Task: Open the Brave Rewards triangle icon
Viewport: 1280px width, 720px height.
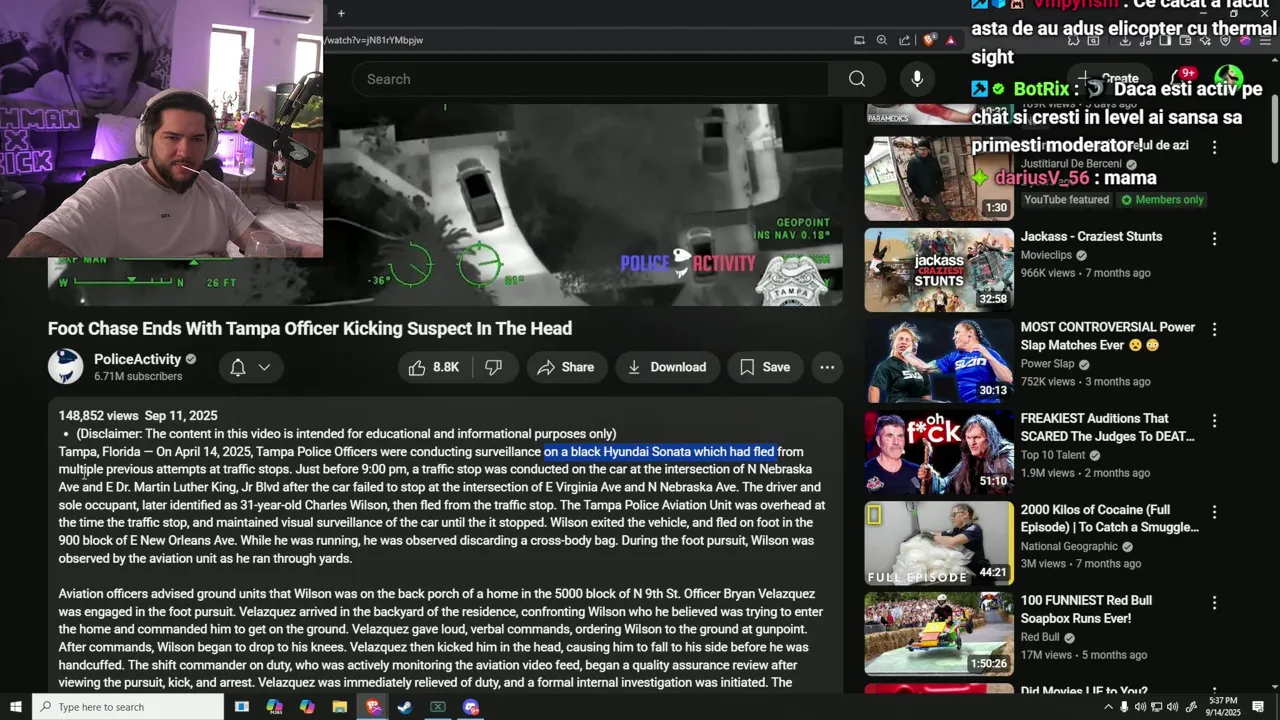Action: pyautogui.click(x=951, y=40)
